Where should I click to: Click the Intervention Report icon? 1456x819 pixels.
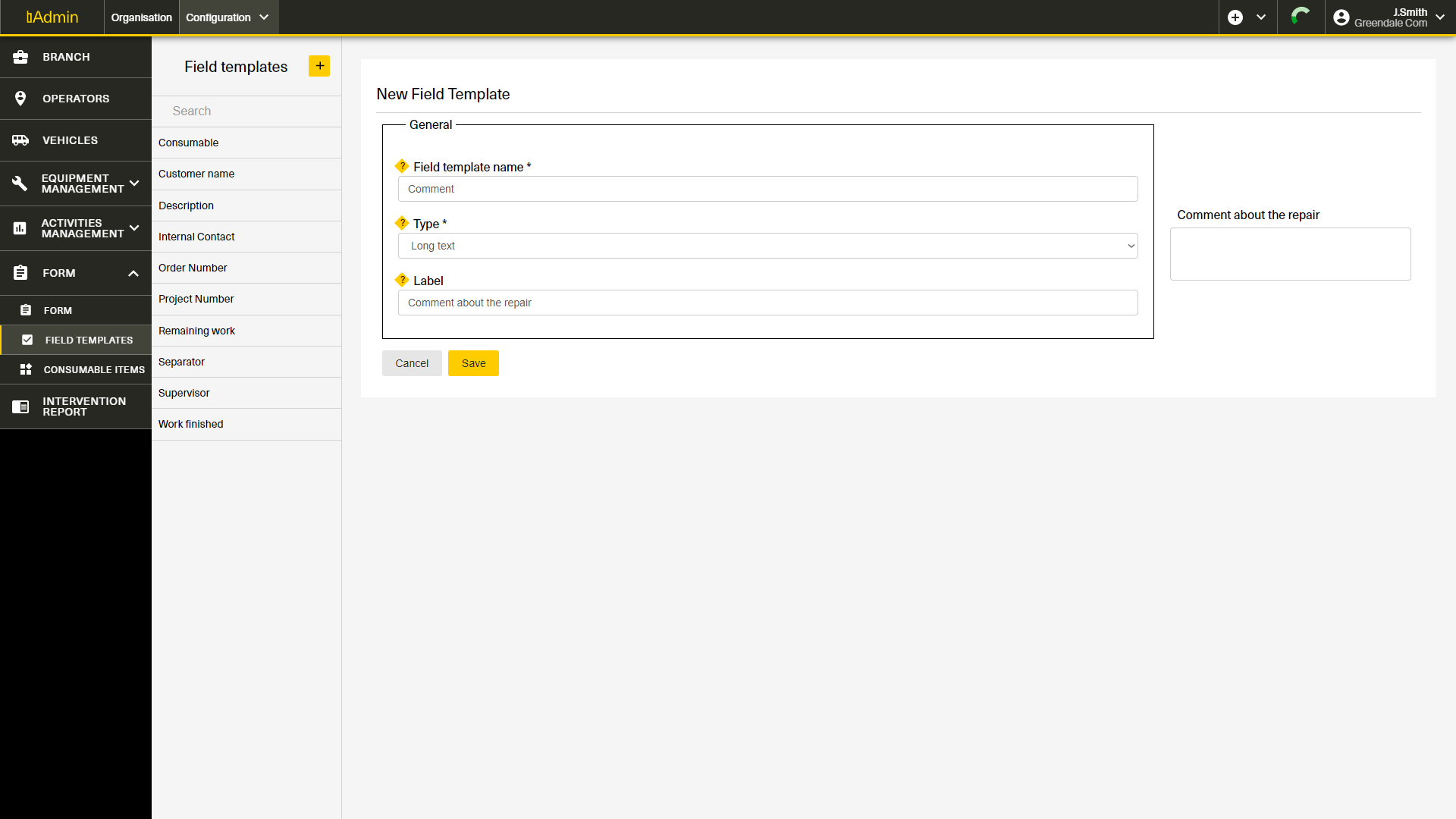click(x=20, y=406)
